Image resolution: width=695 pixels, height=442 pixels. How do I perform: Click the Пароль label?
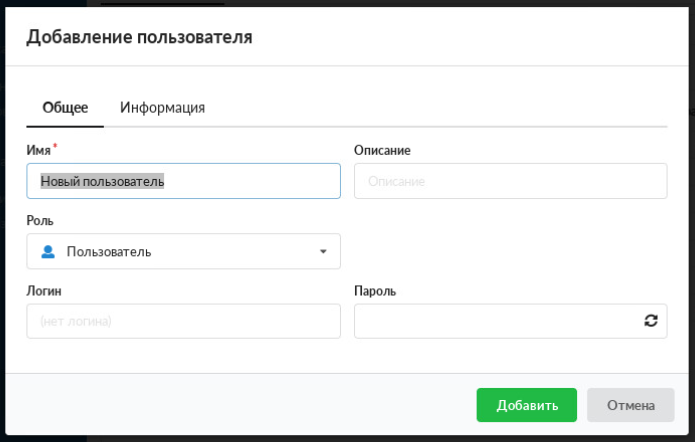click(375, 291)
